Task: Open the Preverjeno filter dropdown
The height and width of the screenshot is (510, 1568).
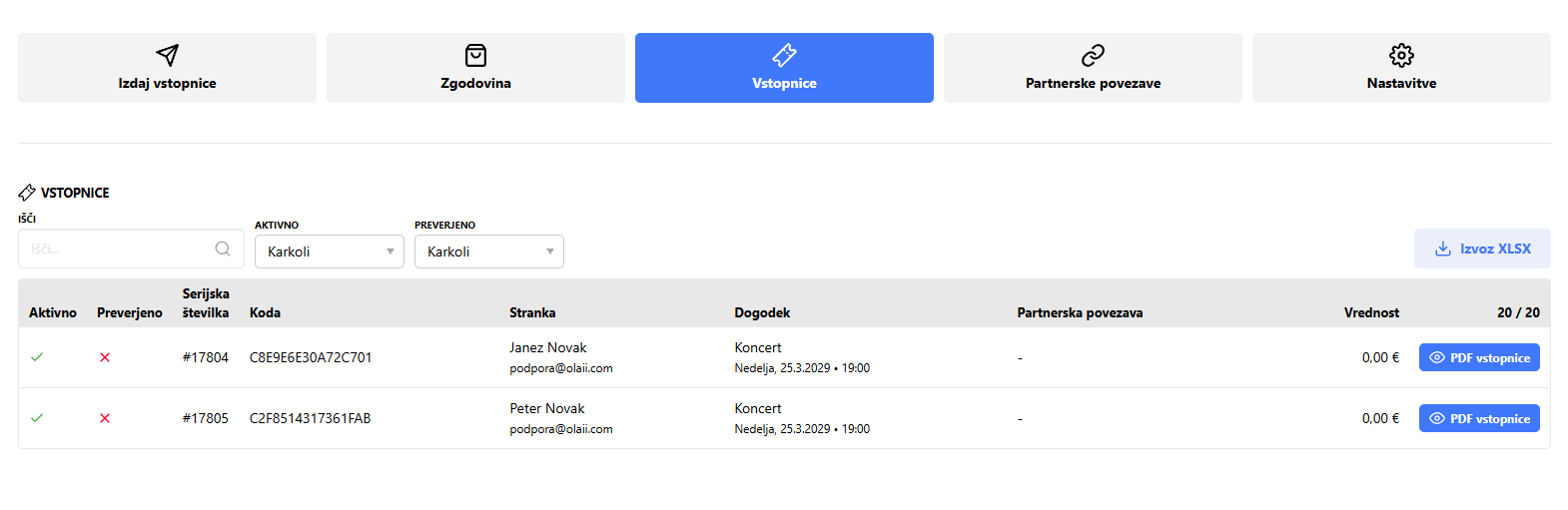Action: pyautogui.click(x=489, y=252)
